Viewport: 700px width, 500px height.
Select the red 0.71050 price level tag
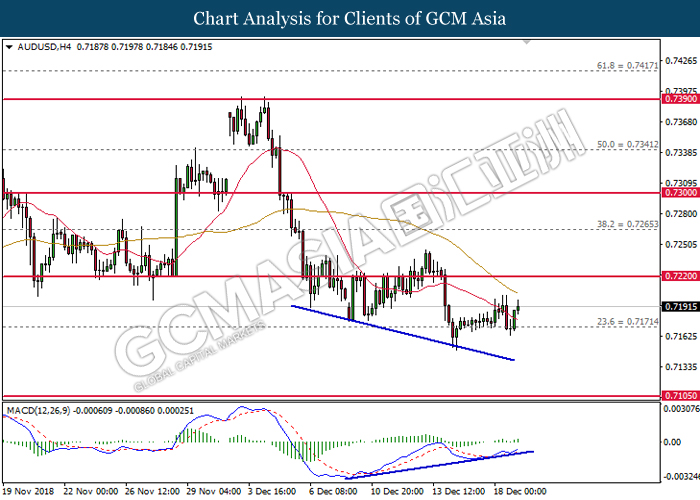click(x=680, y=396)
